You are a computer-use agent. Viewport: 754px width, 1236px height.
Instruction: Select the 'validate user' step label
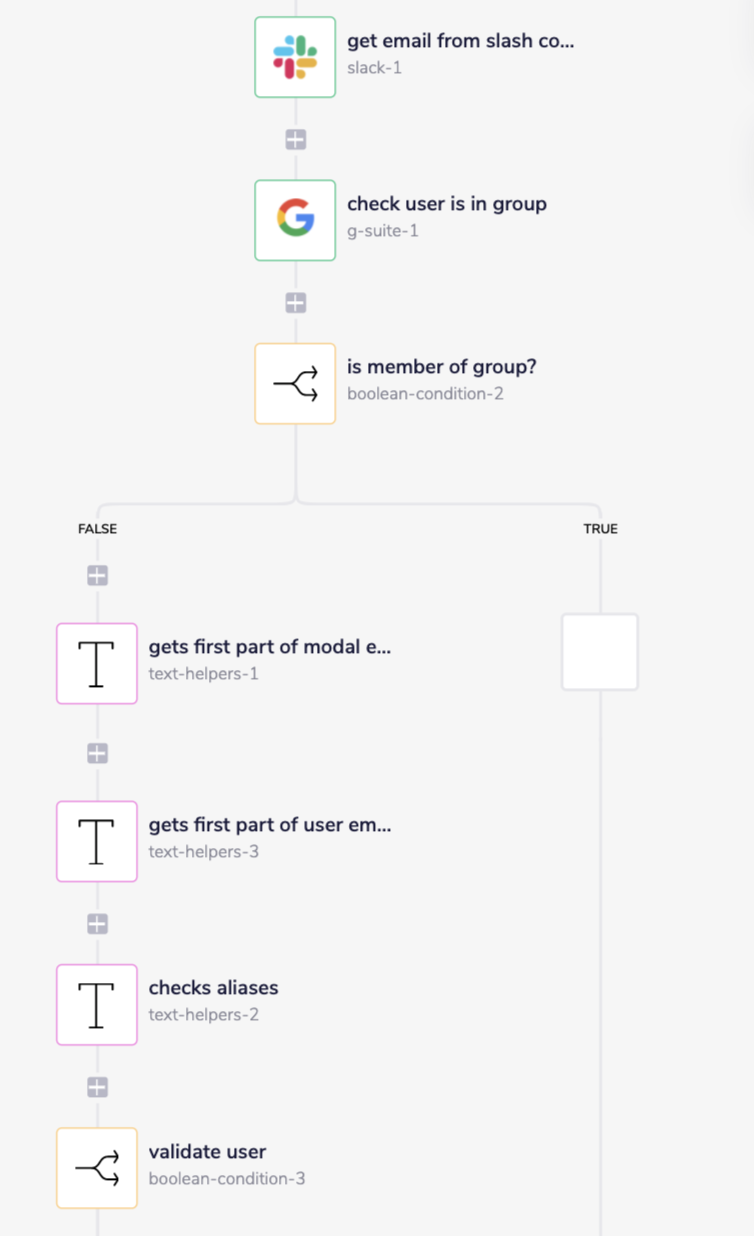(x=207, y=1151)
